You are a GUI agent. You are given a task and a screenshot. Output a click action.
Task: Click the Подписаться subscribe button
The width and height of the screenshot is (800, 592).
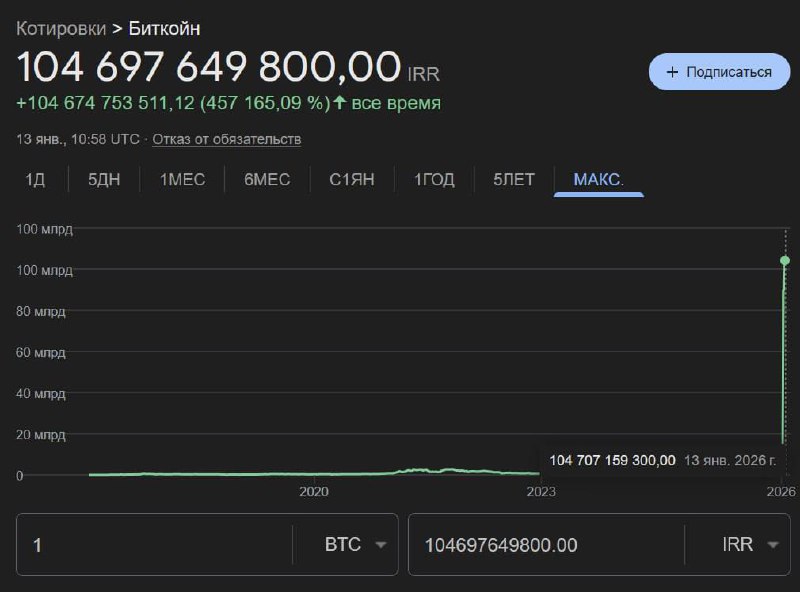(x=719, y=72)
